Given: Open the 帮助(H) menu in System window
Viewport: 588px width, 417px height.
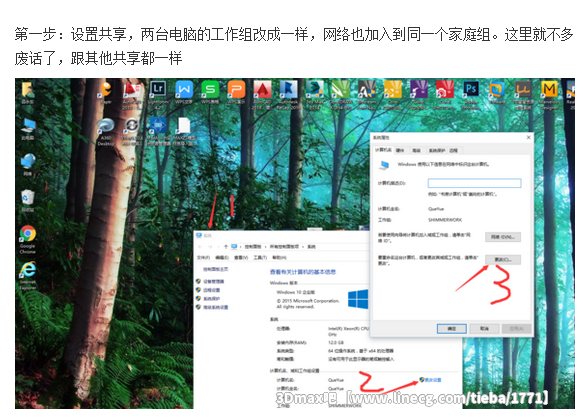Looking at the screenshot, I should (x=279, y=258).
